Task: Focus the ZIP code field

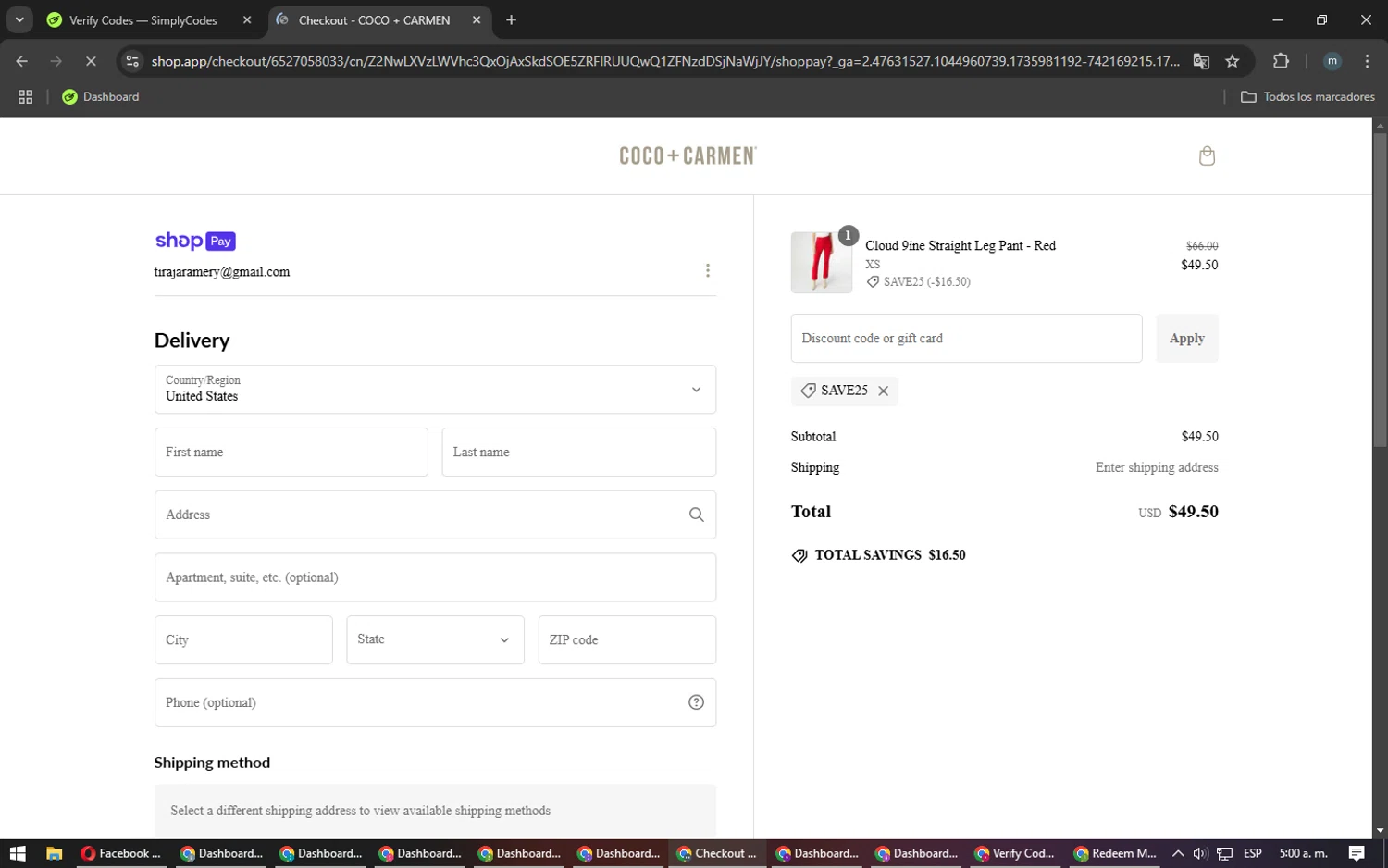Action: pos(627,639)
